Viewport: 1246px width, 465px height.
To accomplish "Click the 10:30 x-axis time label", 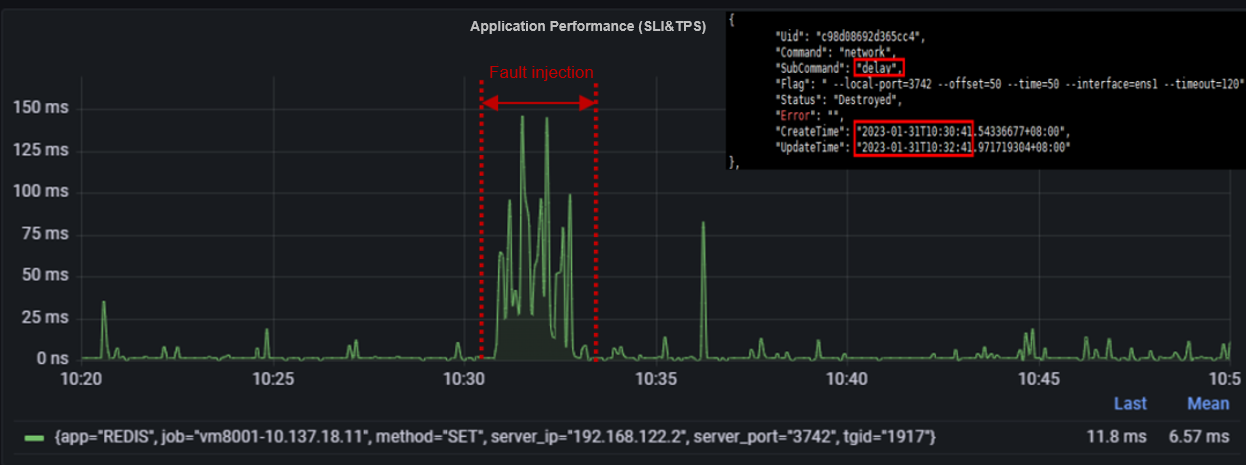I will [x=463, y=380].
